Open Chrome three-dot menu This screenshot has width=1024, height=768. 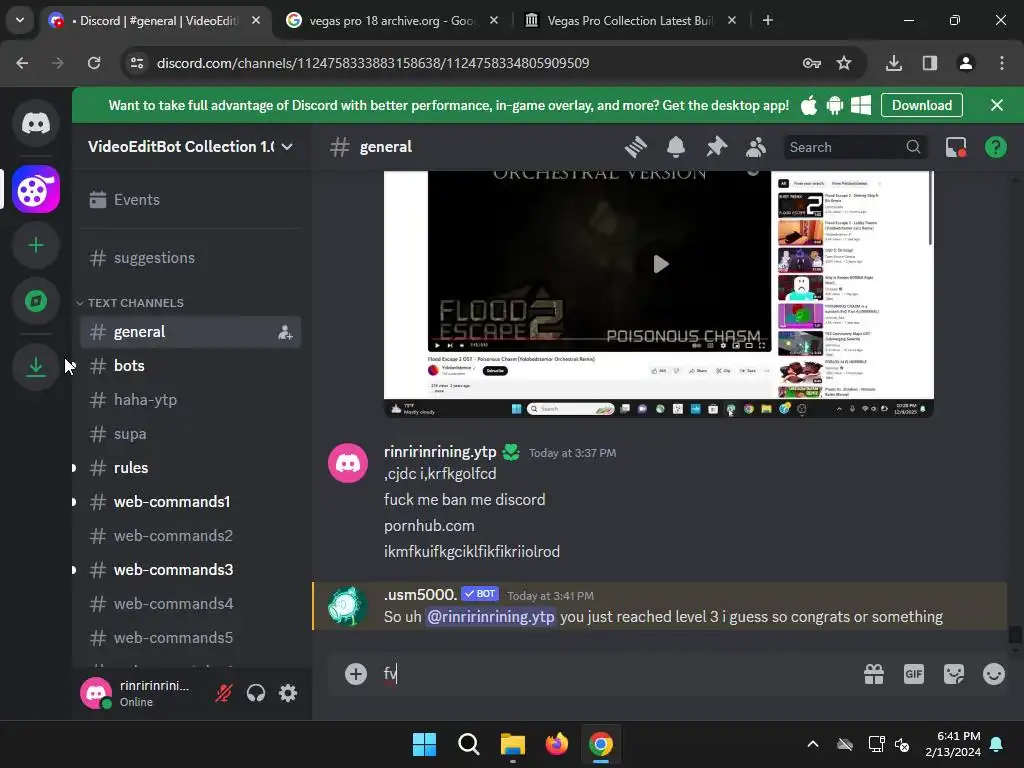(1002, 63)
